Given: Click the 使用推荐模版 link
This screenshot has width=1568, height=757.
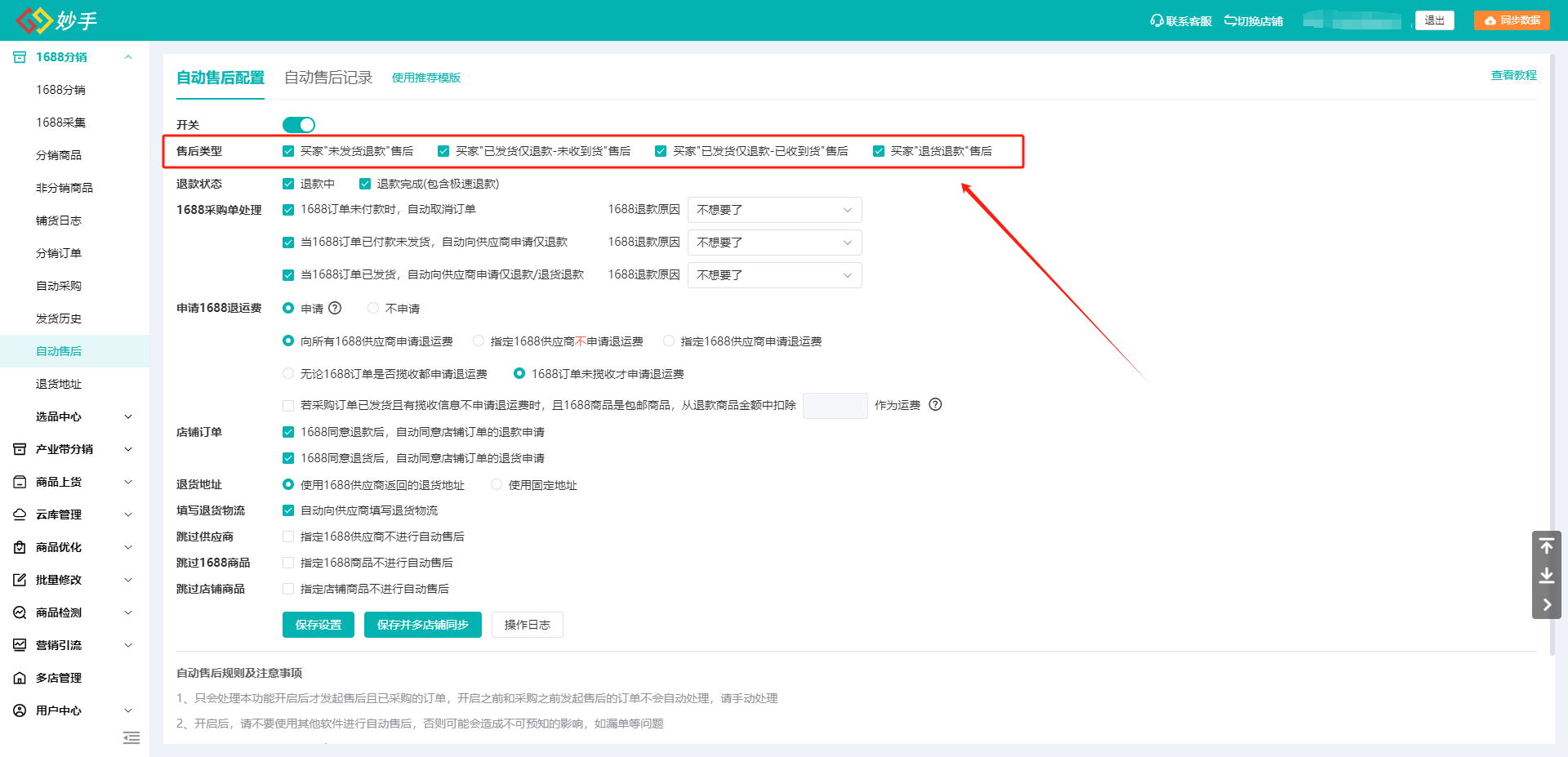Looking at the screenshot, I should [426, 78].
